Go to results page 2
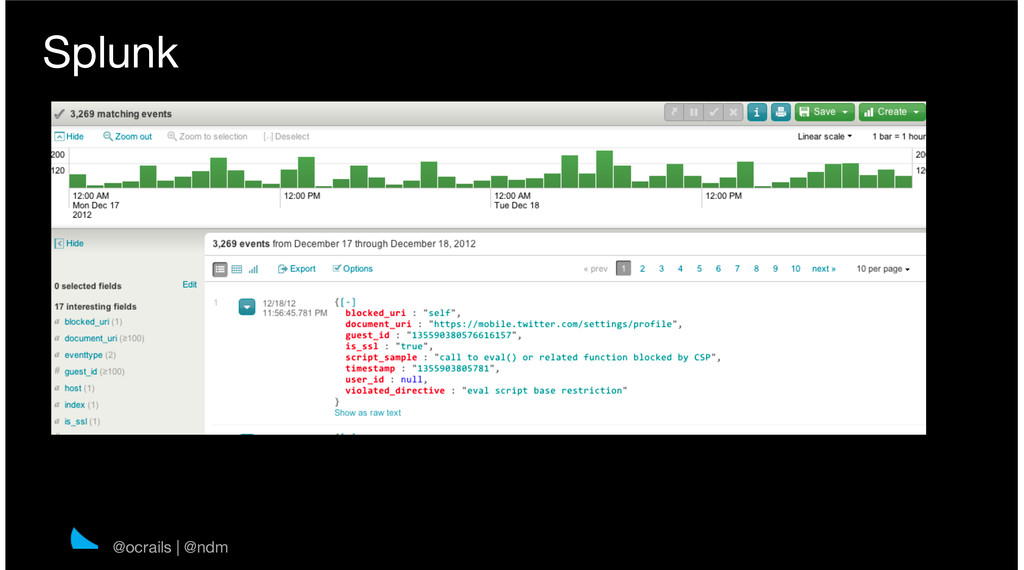 coord(643,269)
